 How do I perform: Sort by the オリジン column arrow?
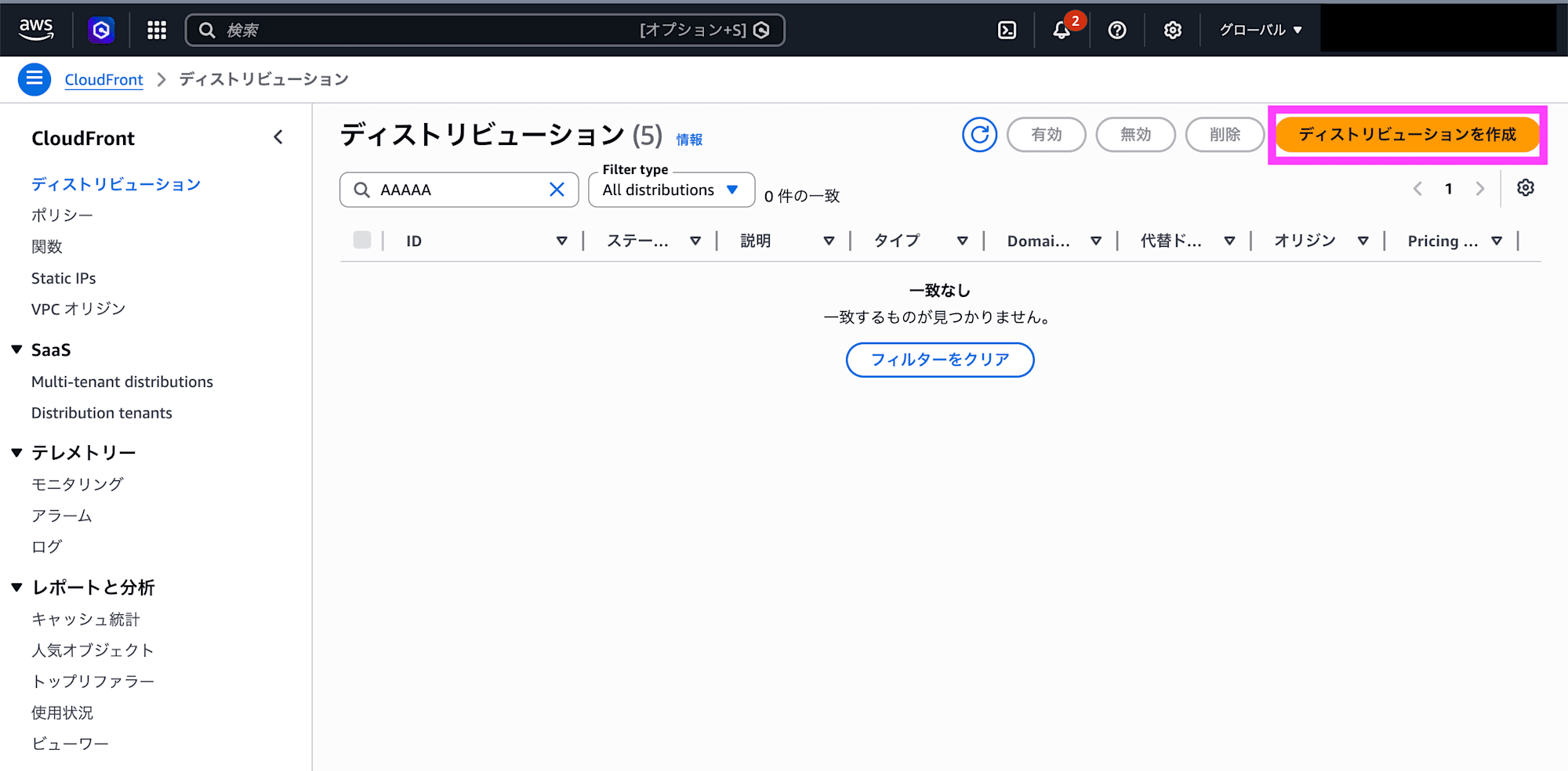(x=1363, y=241)
